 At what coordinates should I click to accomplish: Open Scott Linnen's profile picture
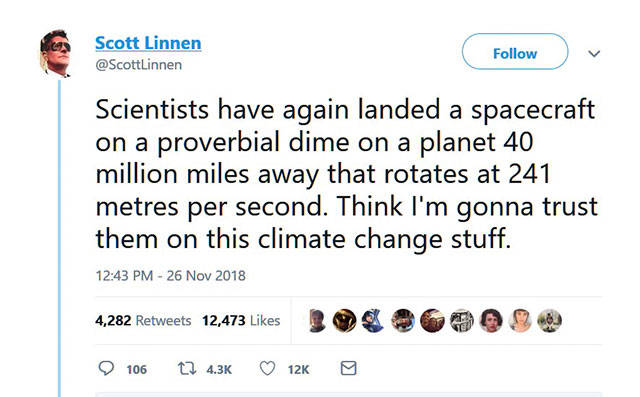click(56, 53)
